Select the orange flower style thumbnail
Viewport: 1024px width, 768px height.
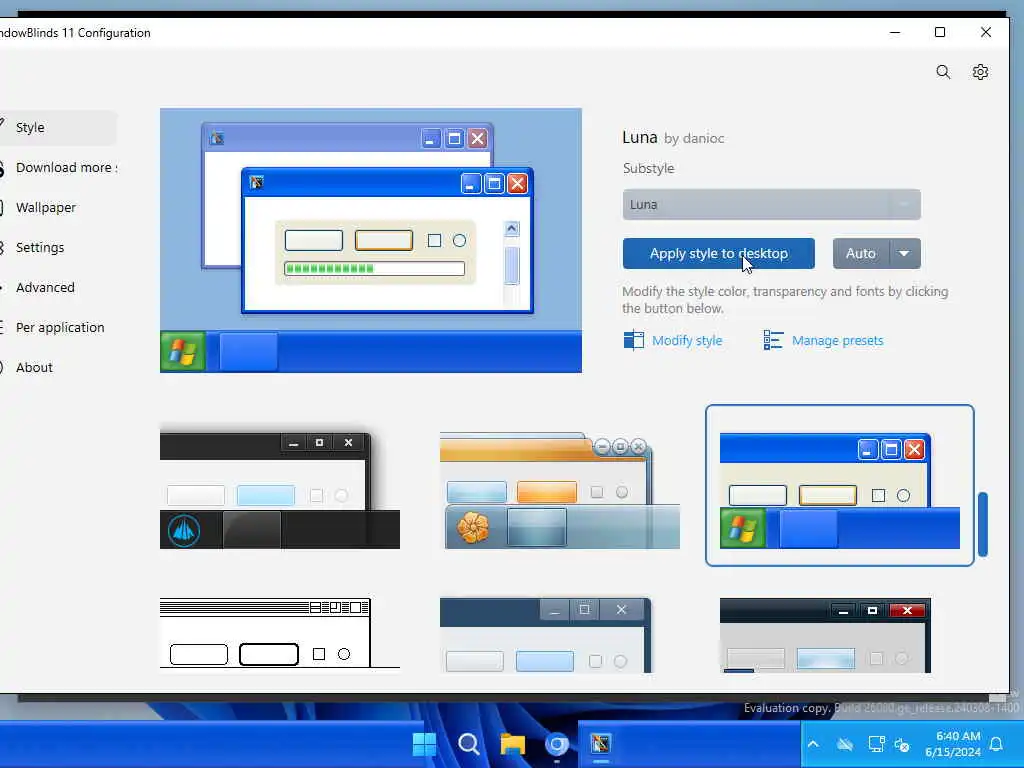560,490
